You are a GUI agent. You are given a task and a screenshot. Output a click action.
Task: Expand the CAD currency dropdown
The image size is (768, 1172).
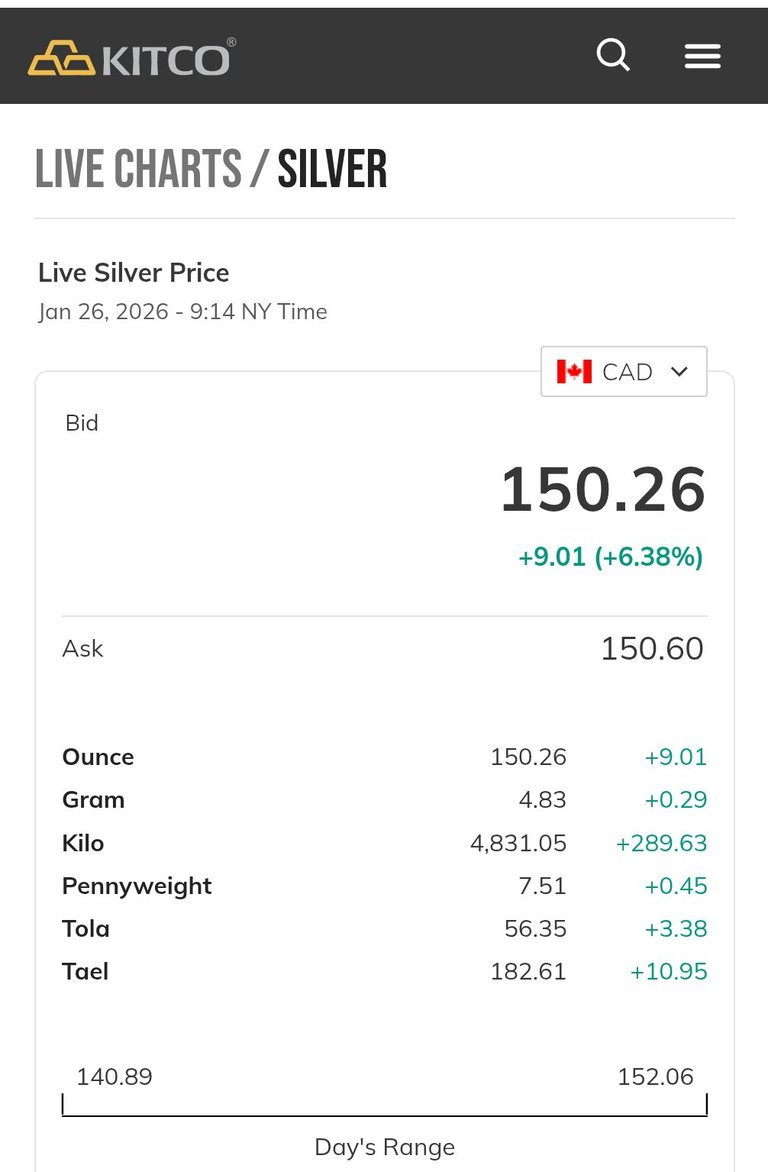[x=624, y=372]
